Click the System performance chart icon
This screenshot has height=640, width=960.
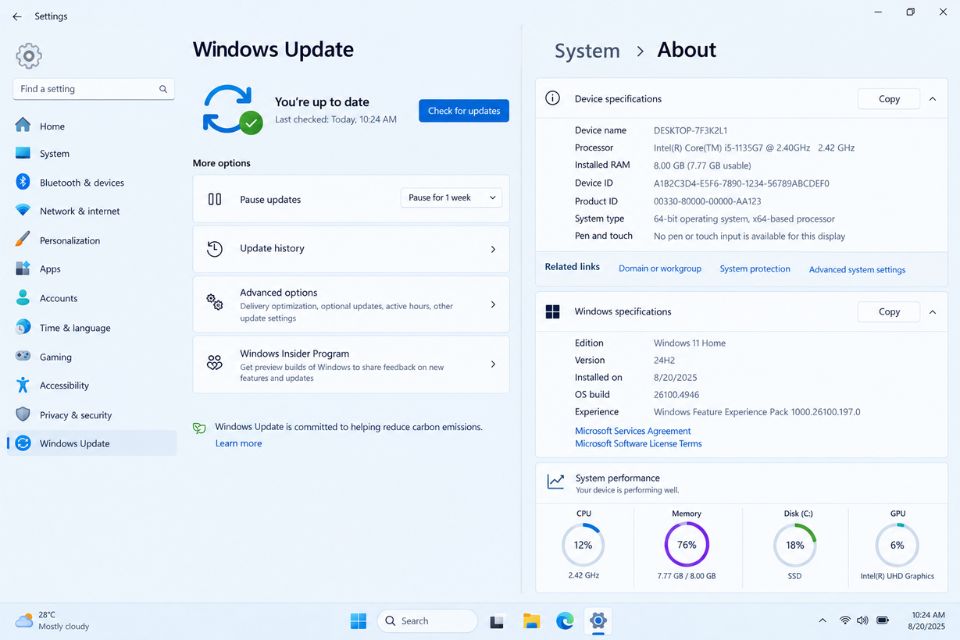(x=555, y=481)
